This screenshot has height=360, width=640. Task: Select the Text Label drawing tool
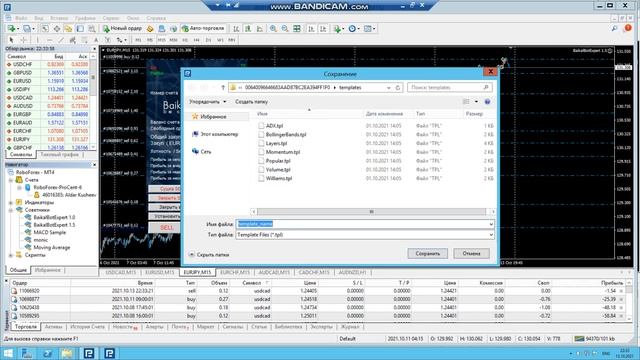pos(108,40)
